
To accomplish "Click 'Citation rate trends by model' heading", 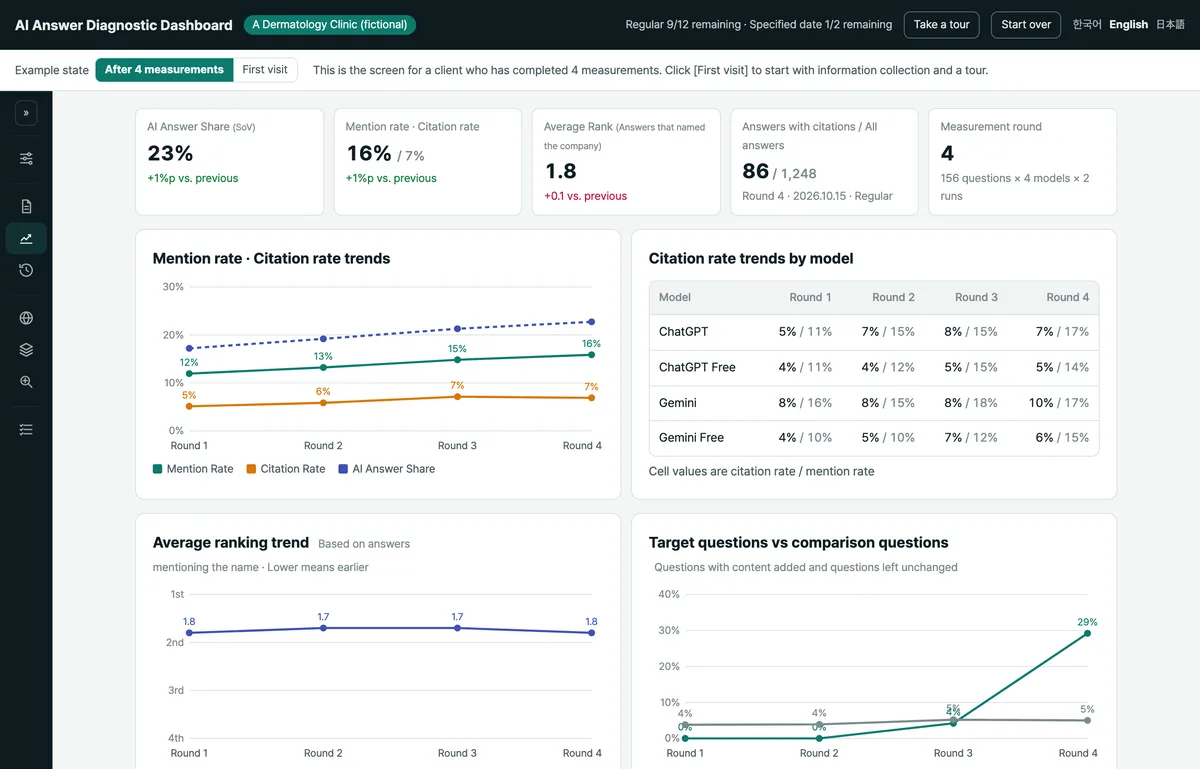I will (x=751, y=258).
